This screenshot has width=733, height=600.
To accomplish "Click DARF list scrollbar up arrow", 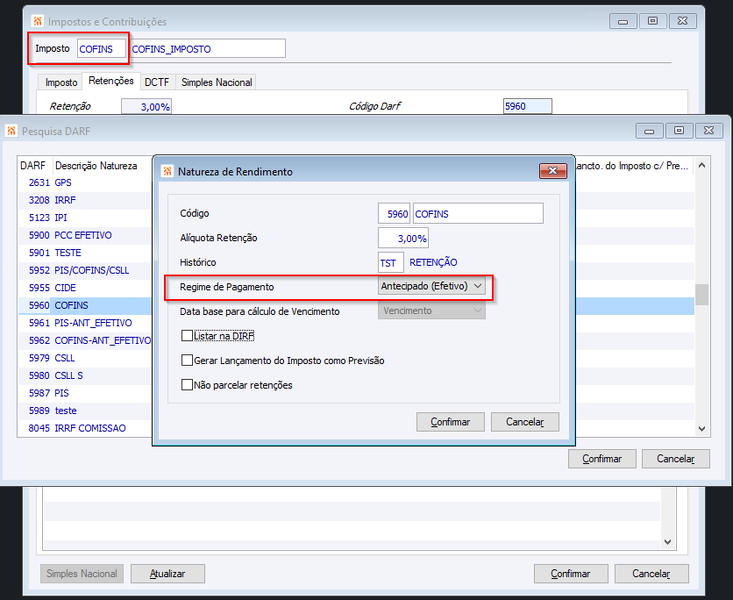I will [702, 165].
